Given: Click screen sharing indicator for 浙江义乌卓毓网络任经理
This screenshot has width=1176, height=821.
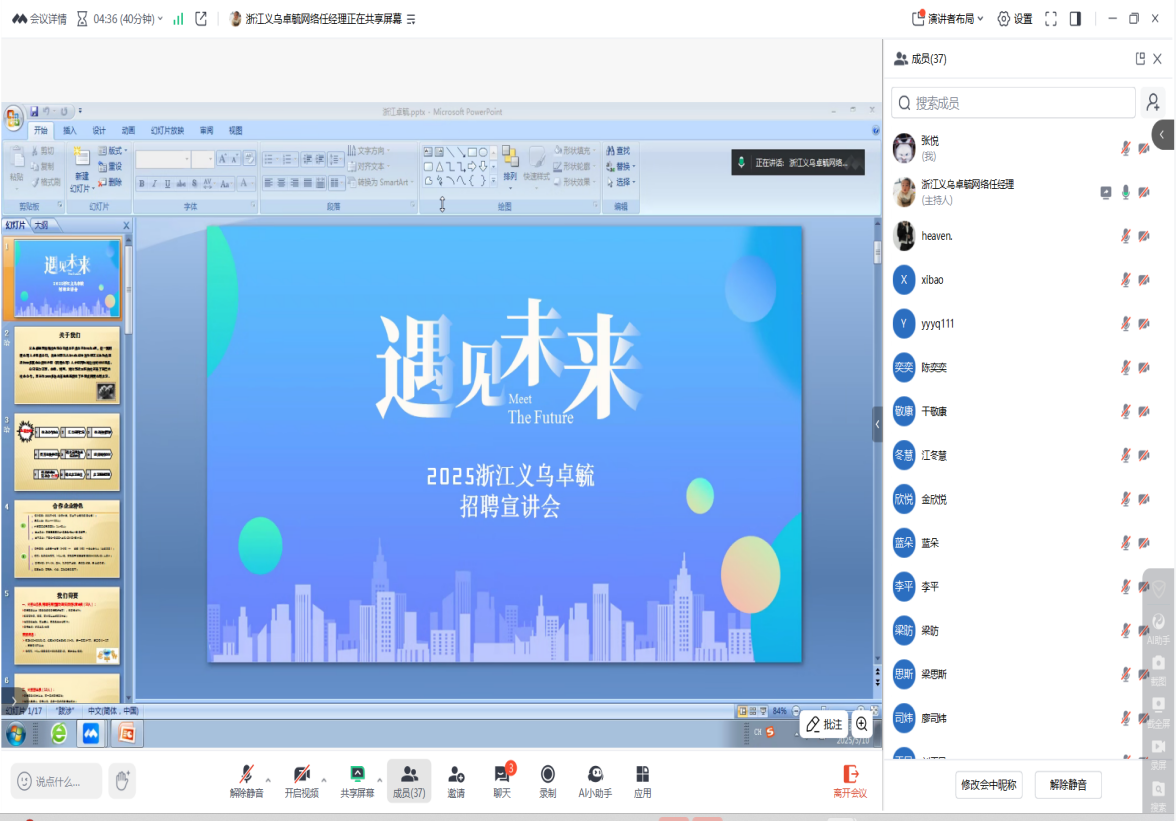Looking at the screenshot, I should pyautogui.click(x=1106, y=193).
